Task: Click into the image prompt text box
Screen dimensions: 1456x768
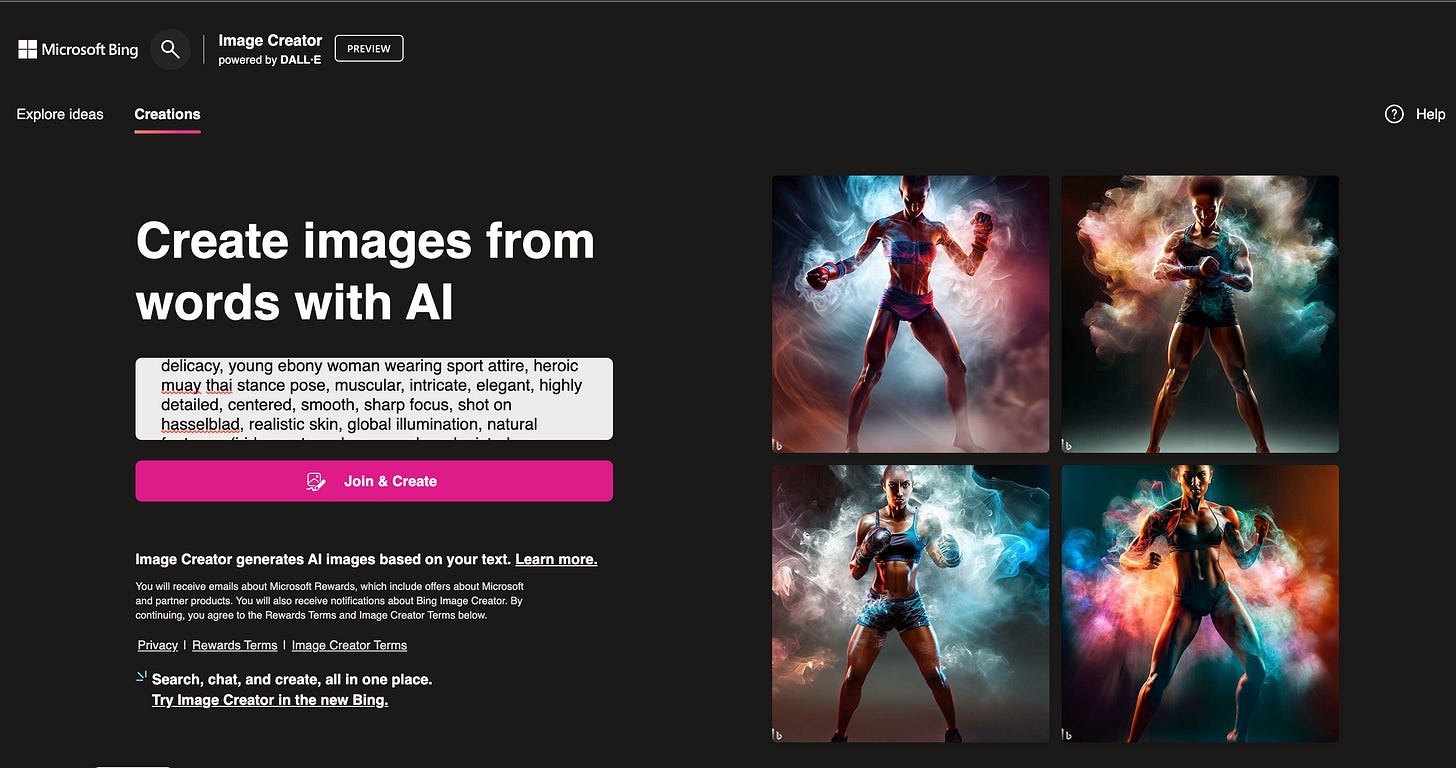Action: (x=374, y=399)
